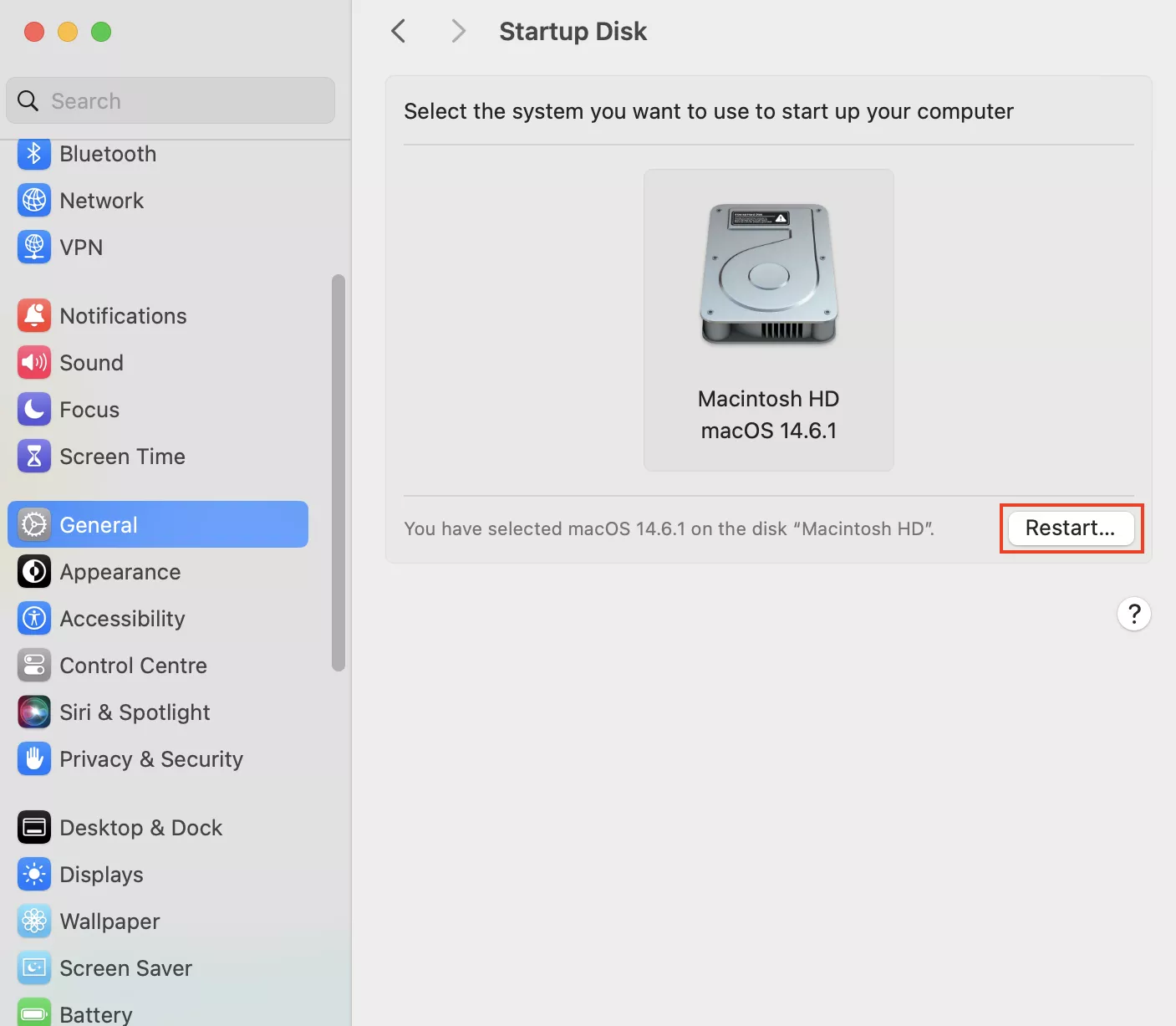Click the sidebar vertical scrollbar
Image resolution: width=1176 pixels, height=1026 pixels.
pos(338,472)
